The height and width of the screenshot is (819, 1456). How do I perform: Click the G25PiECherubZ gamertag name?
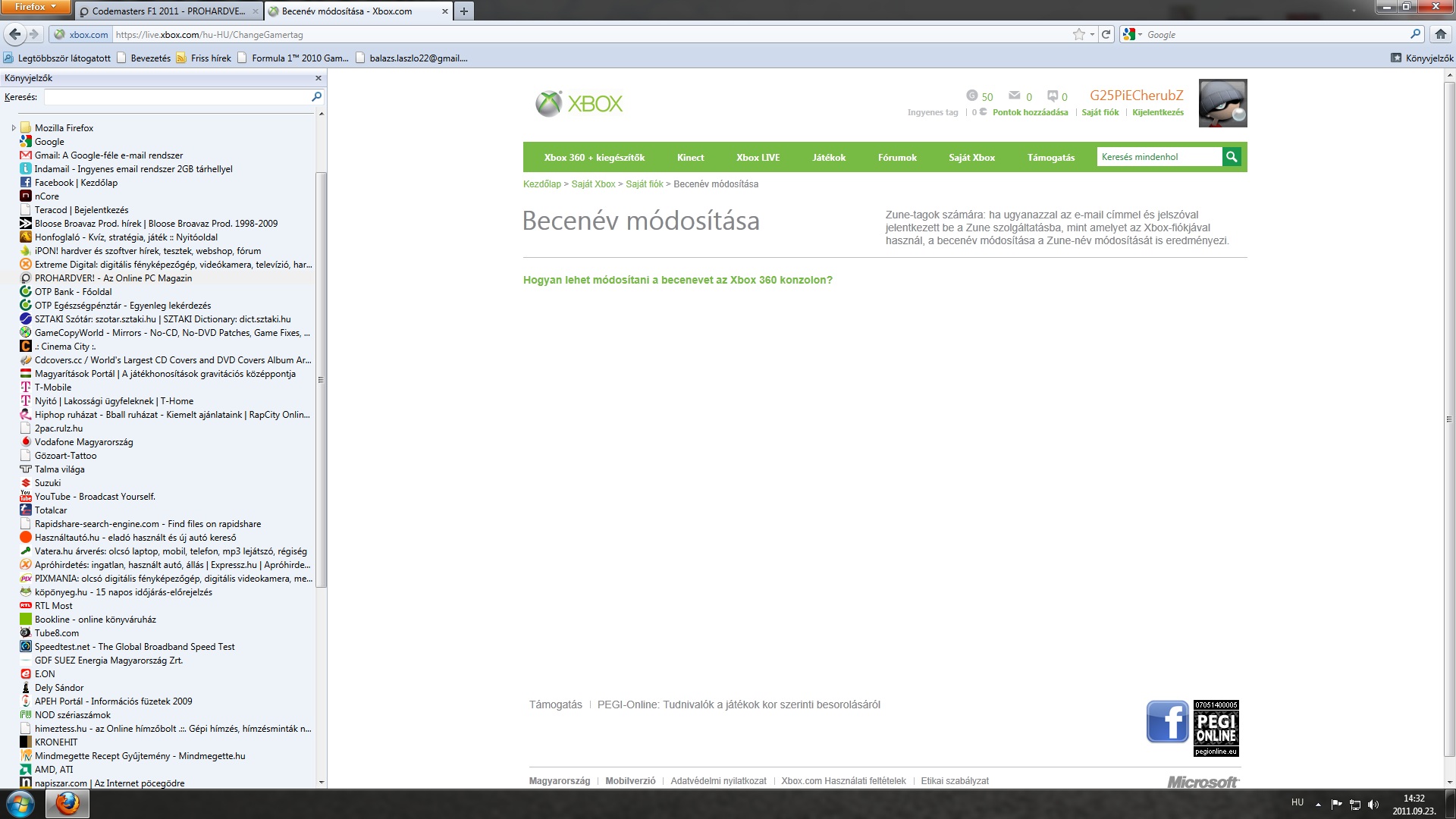click(x=1136, y=96)
